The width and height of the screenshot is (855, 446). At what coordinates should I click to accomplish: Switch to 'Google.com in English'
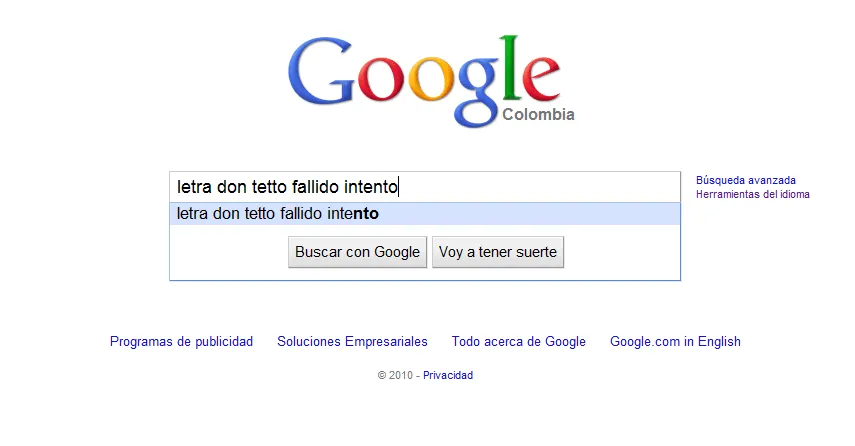(x=675, y=341)
